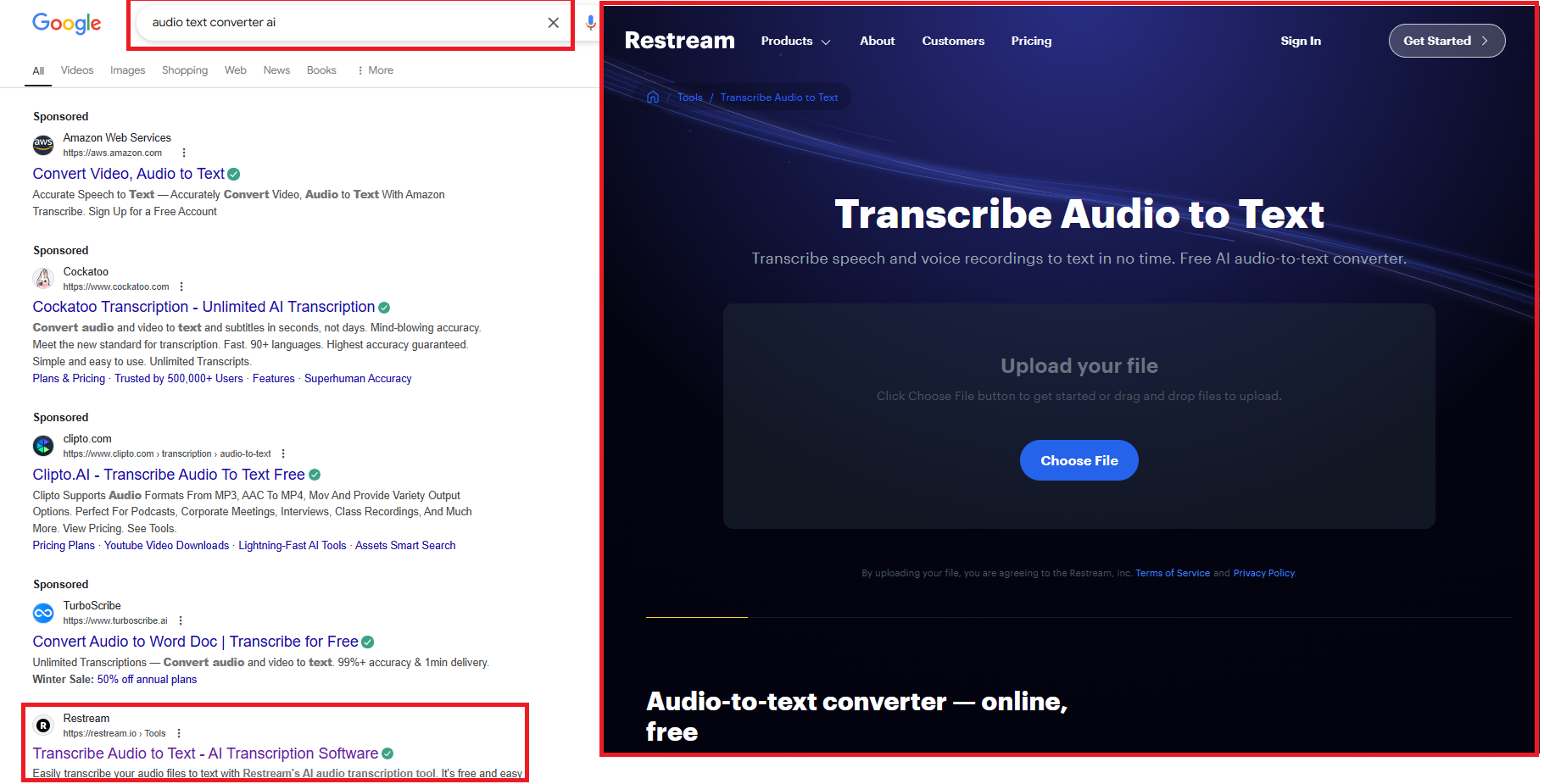Expand the Products dropdown on Restream
1544x784 pixels.
pyautogui.click(x=795, y=41)
